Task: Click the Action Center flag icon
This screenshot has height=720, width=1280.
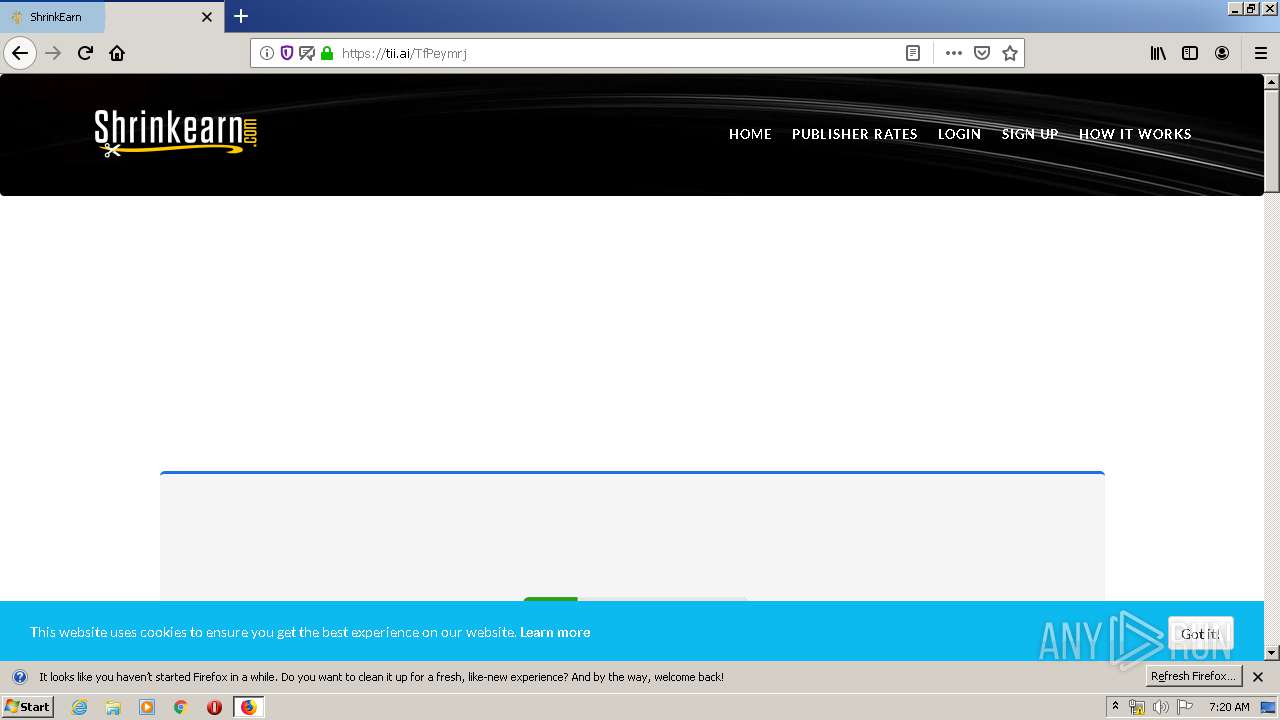Action: (1185, 707)
